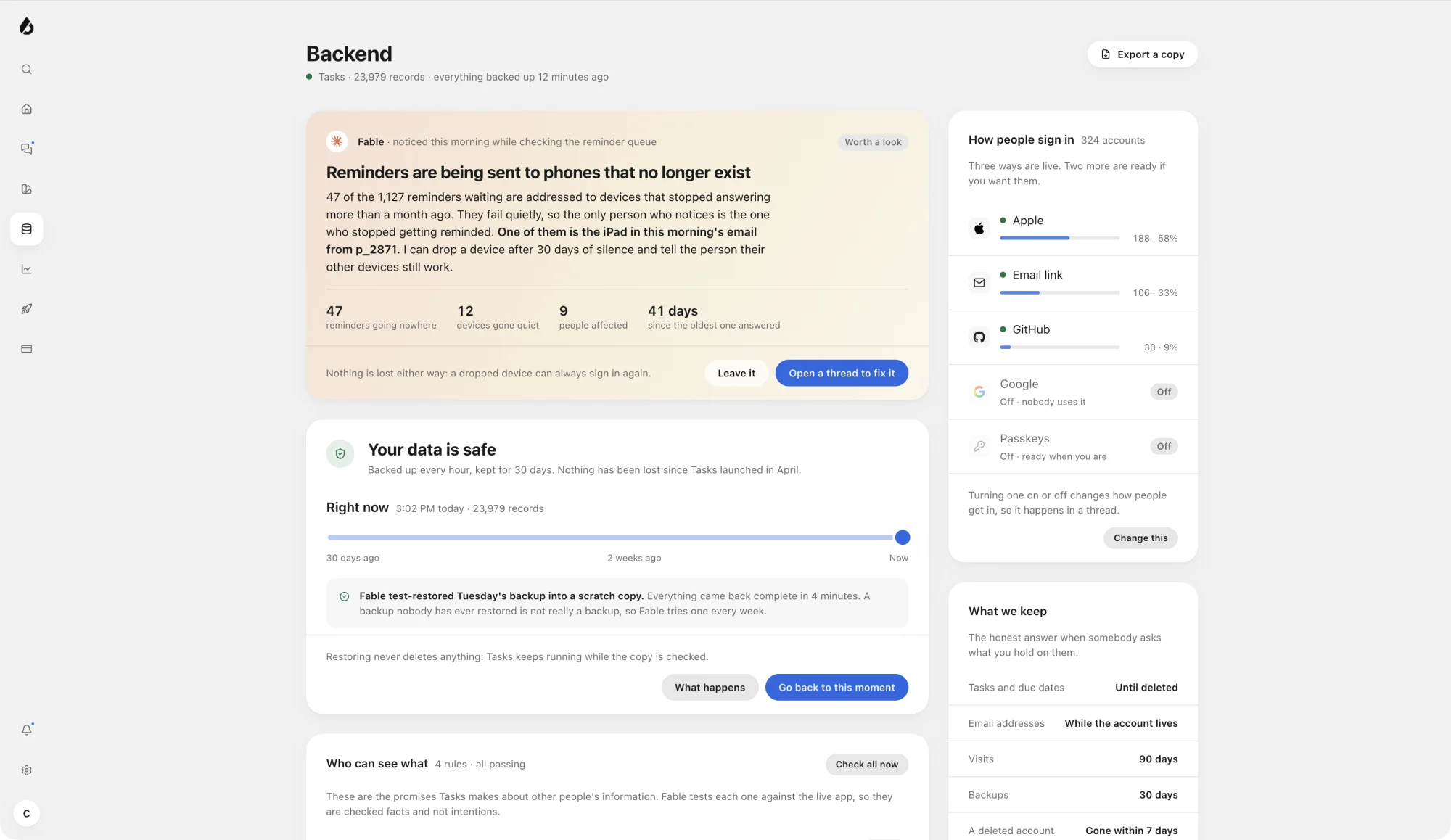This screenshot has height=840, width=1451.
Task: Click the Export a copy button
Action: [1142, 54]
